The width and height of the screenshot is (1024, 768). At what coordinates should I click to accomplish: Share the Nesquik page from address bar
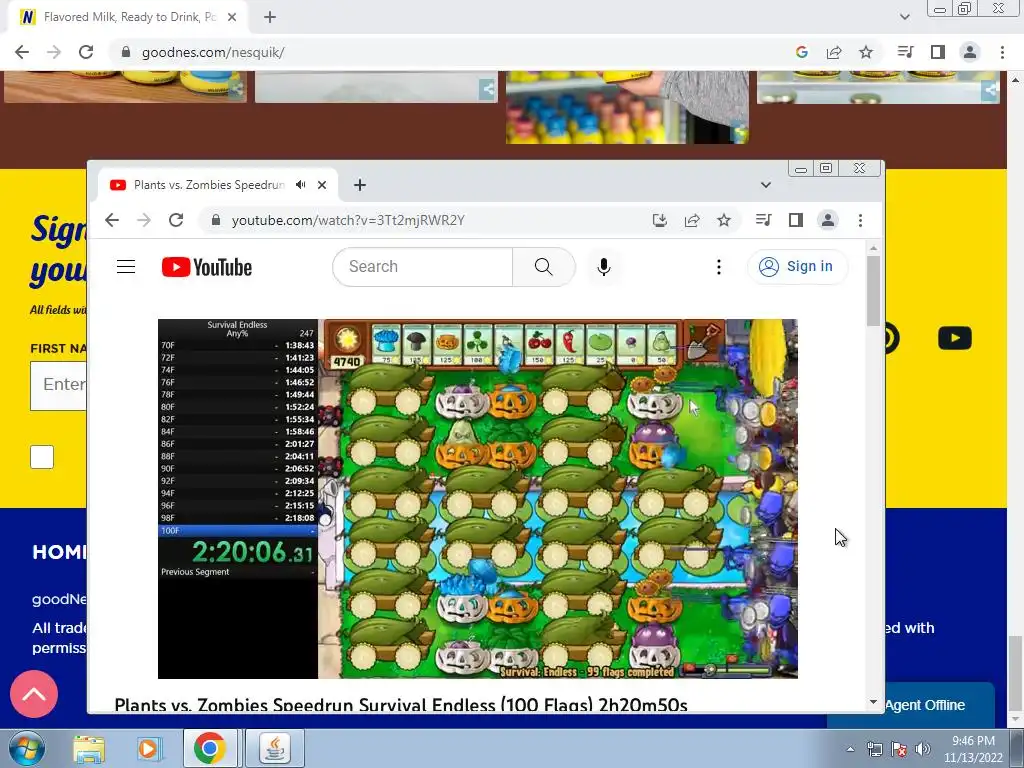834,52
